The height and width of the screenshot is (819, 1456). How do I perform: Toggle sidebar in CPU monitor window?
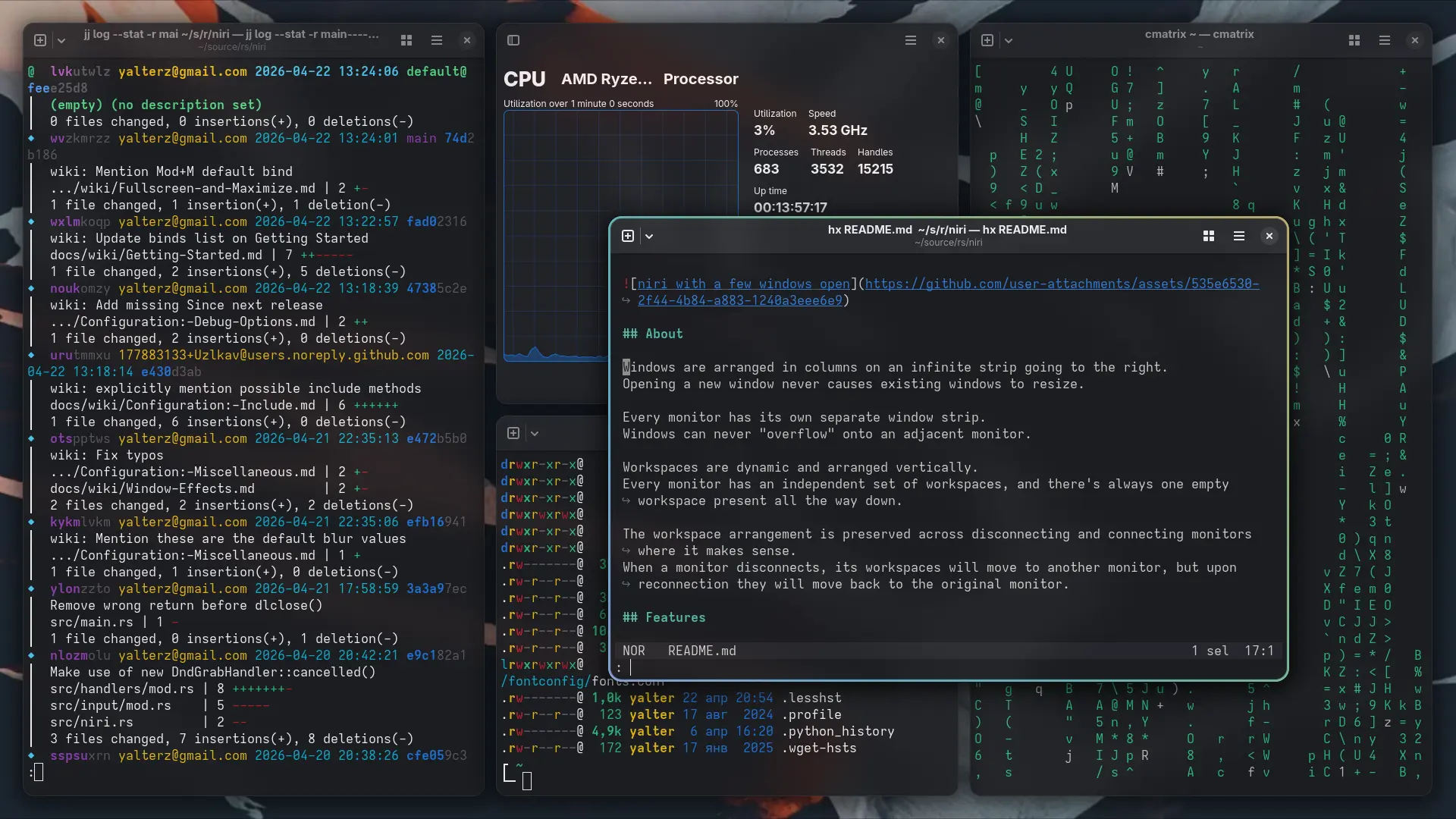coord(513,40)
